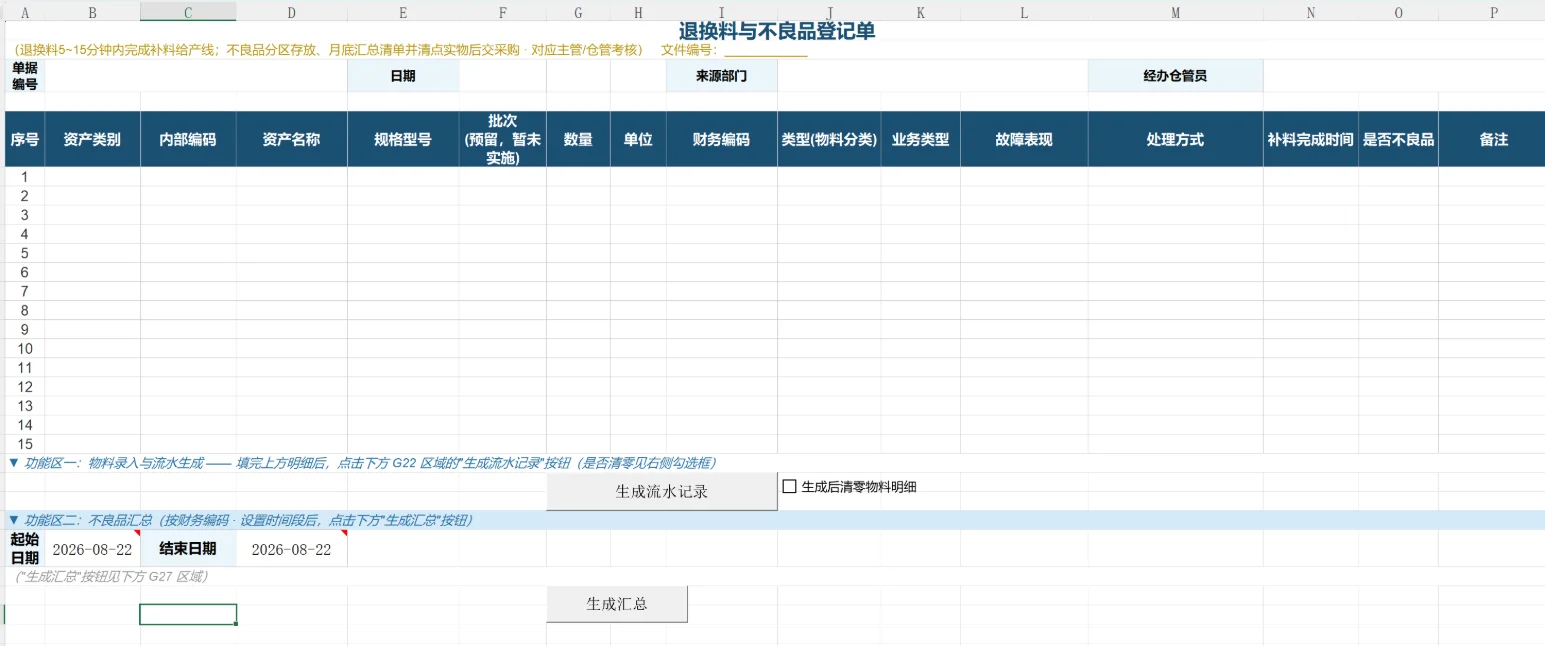Click the 批次(预留，暂未实施) header
The image size is (1545, 646).
pos(502,139)
